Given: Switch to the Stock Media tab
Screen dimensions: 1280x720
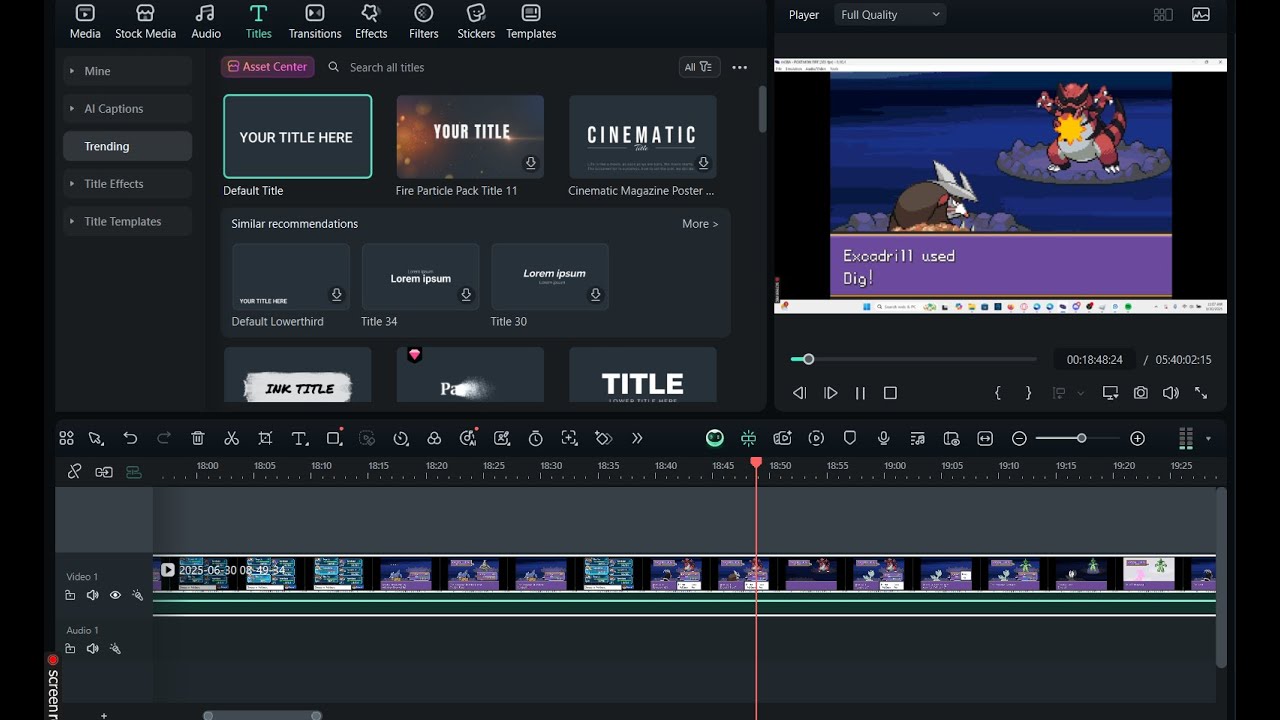Looking at the screenshot, I should pyautogui.click(x=145, y=21).
